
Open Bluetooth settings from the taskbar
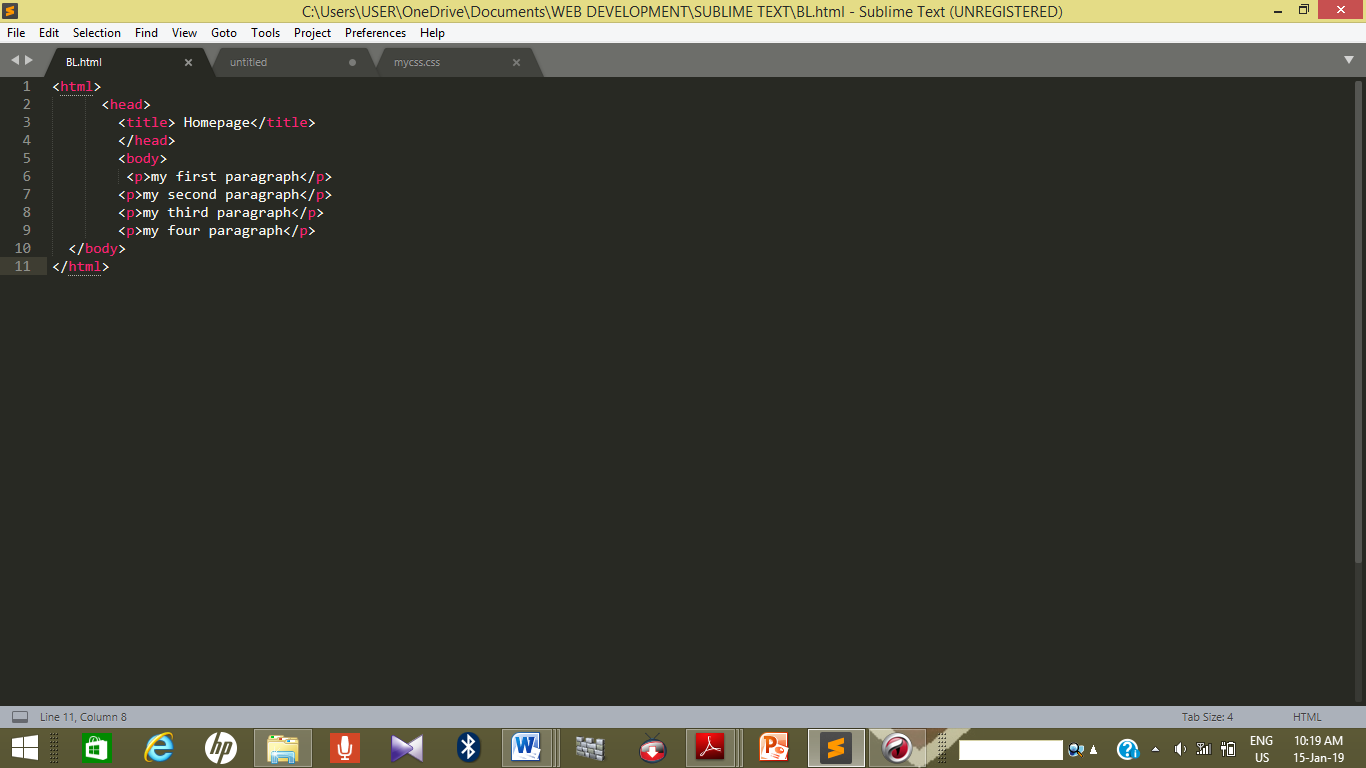point(466,747)
